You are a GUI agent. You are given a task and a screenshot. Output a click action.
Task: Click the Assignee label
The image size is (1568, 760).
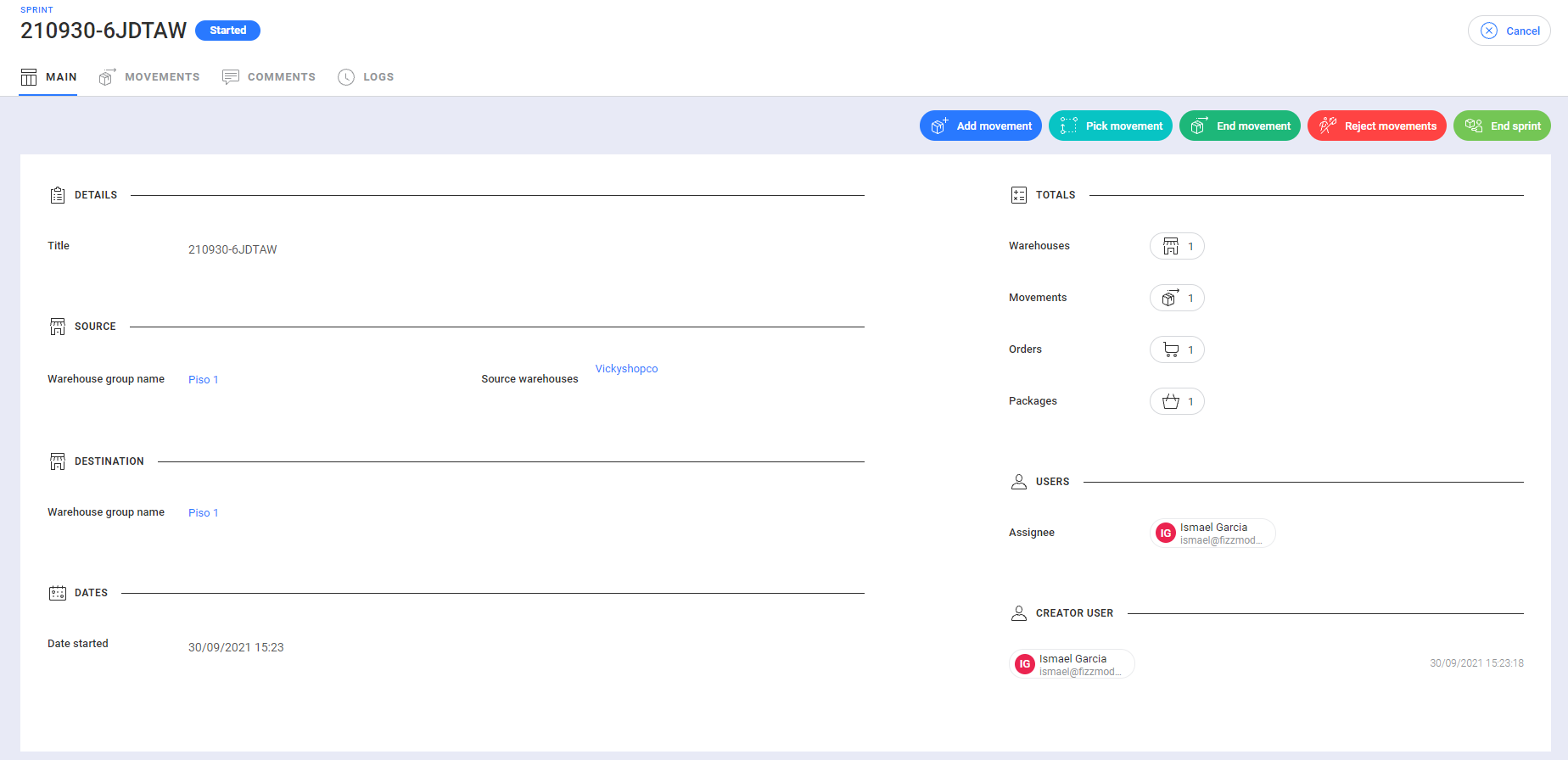pos(1032,533)
